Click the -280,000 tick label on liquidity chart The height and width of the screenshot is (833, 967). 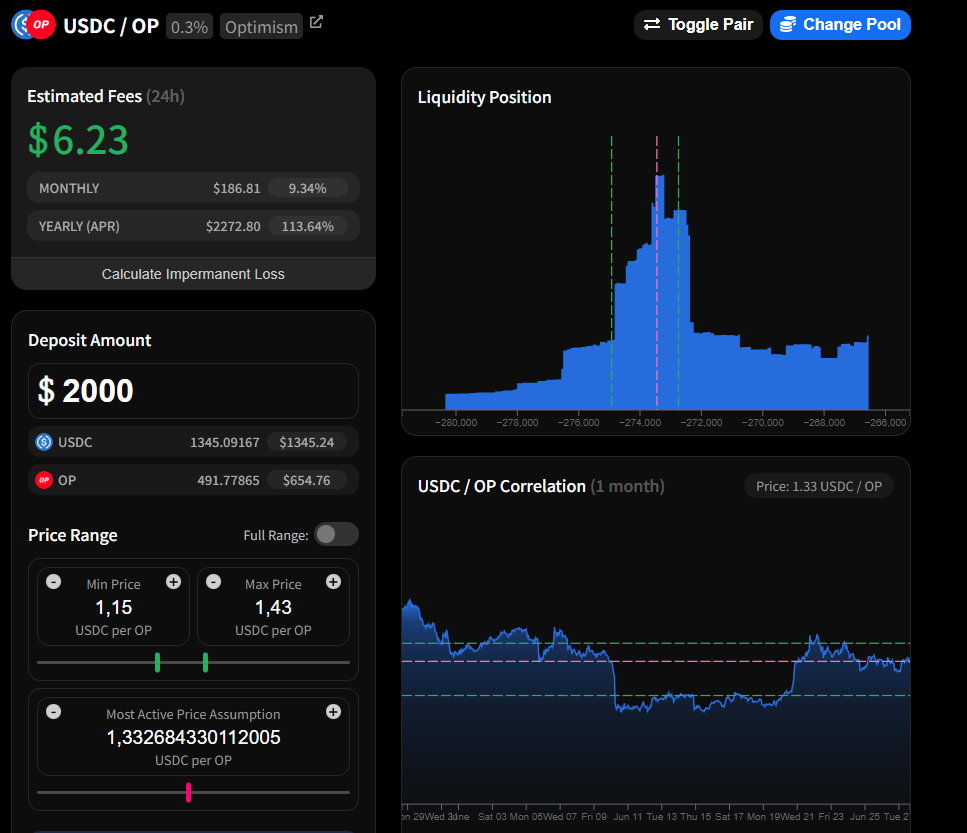(456, 422)
